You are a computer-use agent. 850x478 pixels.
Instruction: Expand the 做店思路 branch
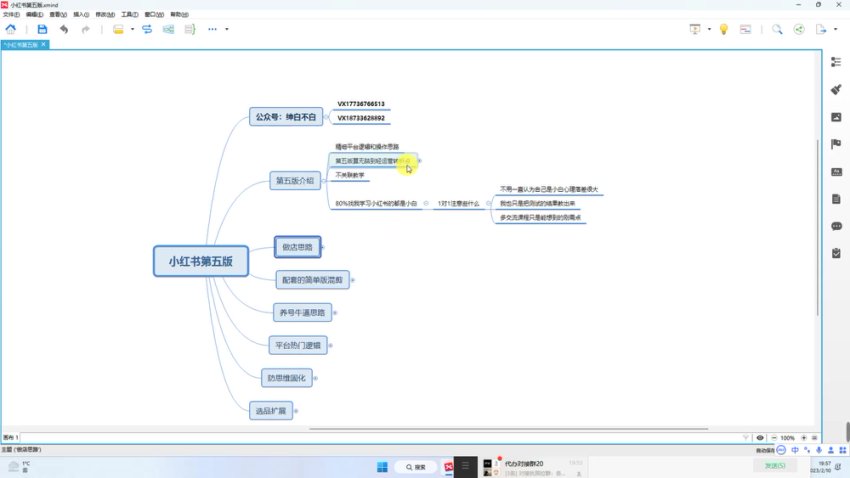(323, 247)
